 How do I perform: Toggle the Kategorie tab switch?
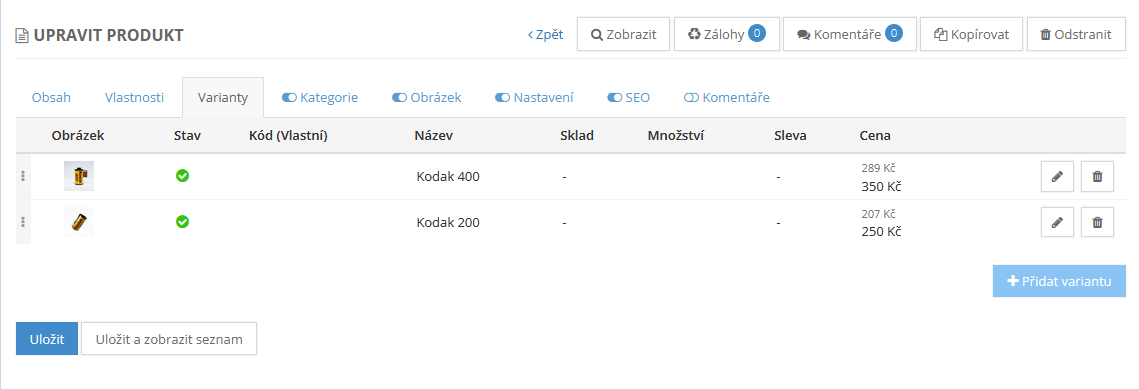point(290,97)
